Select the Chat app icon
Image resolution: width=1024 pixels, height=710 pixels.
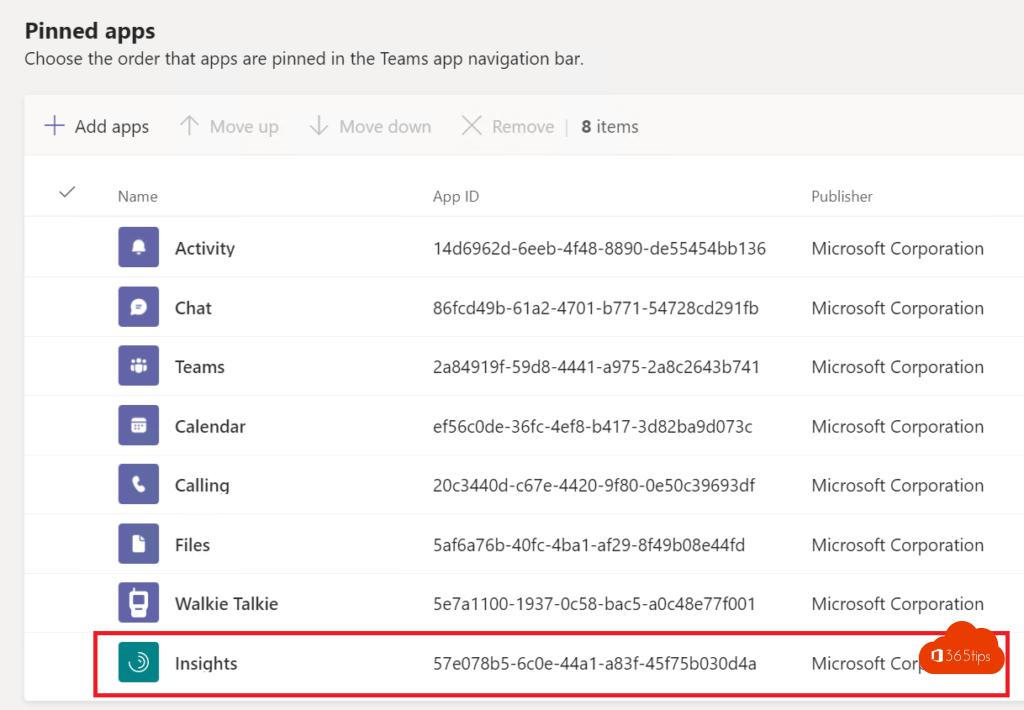tap(137, 307)
